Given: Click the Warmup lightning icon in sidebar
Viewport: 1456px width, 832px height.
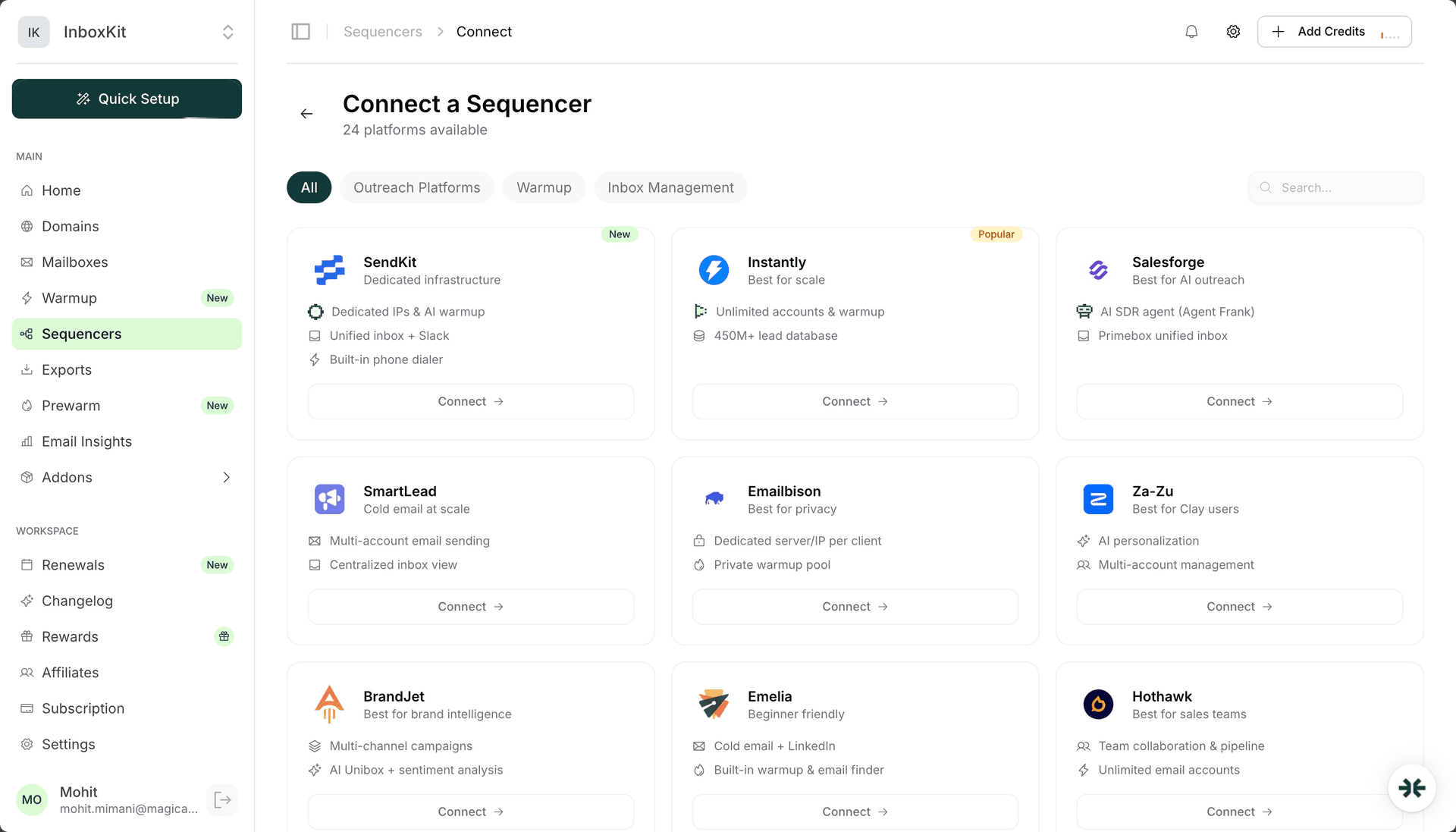Looking at the screenshot, I should (27, 297).
